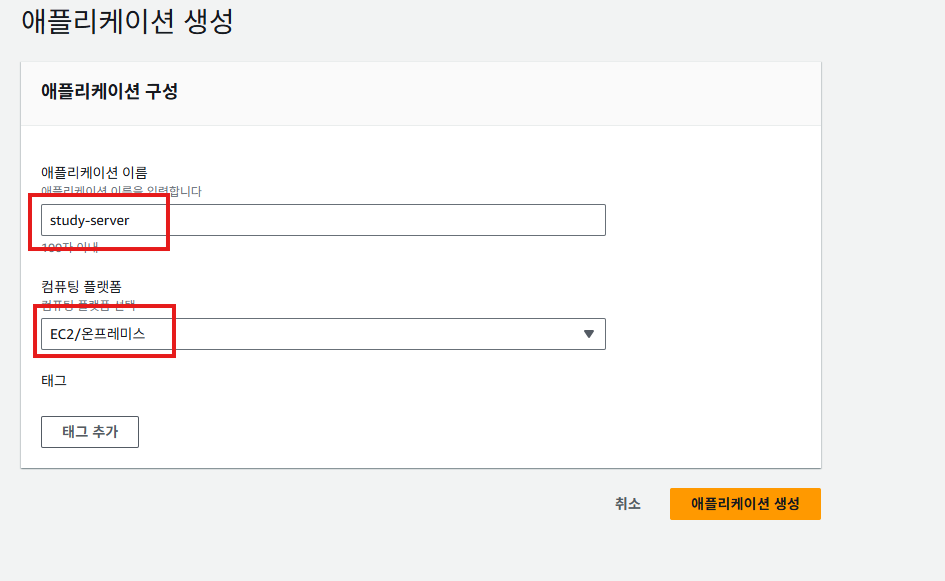Select the EC2/온프레미스 dropdown value
This screenshot has height=581, width=945.
98,334
